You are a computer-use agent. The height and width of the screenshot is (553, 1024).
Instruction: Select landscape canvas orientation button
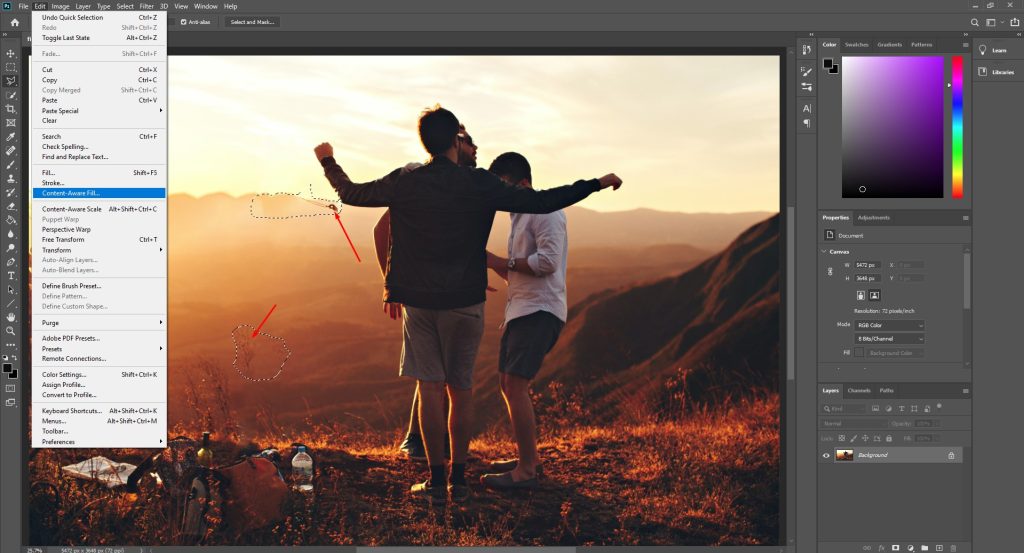pos(874,296)
